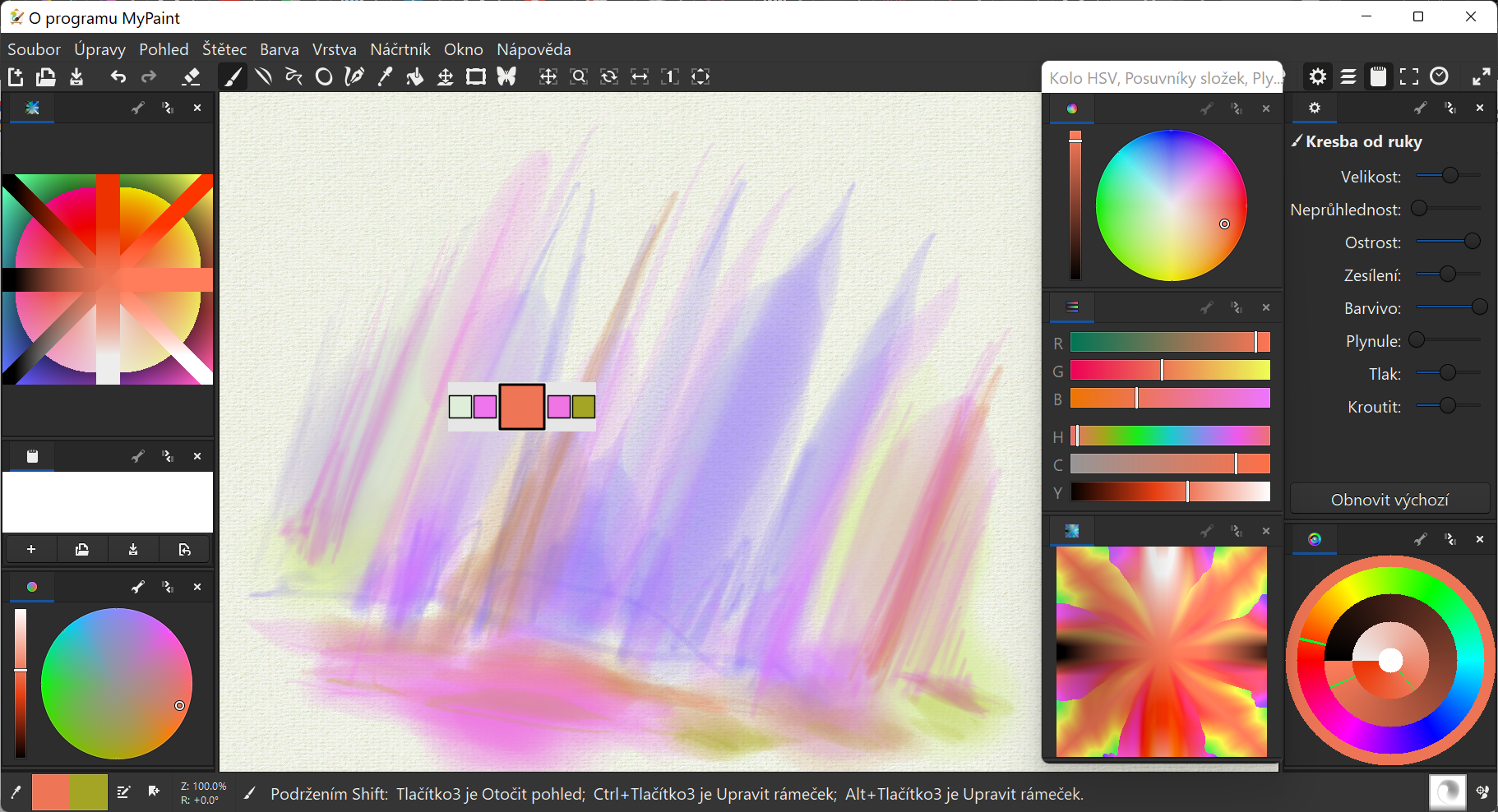Undo the last stroke using the toolbar arrow
1498x812 pixels.
(118, 77)
